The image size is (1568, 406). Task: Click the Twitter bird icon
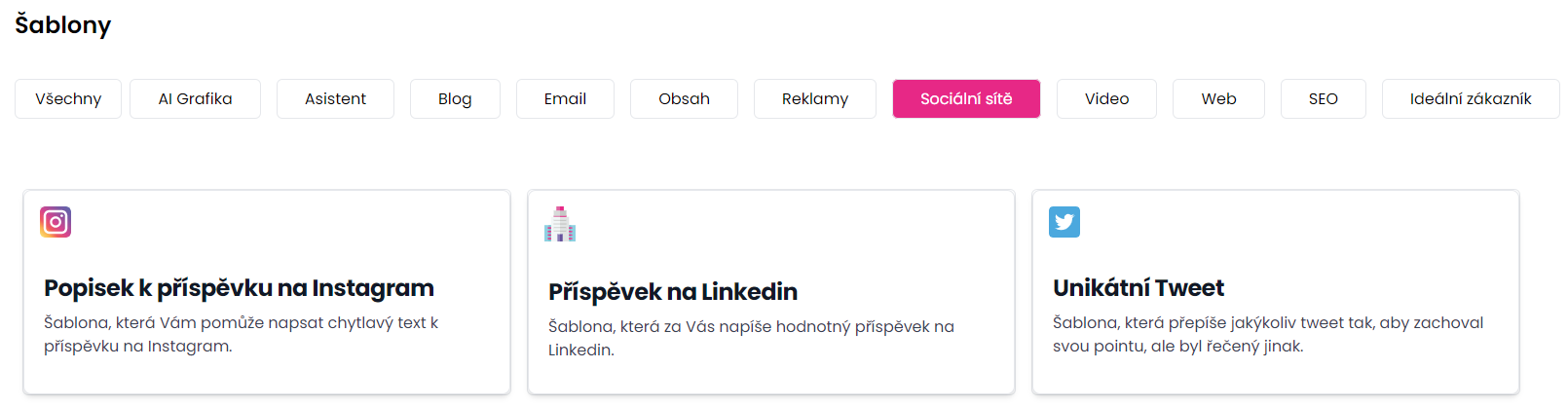[x=1064, y=222]
